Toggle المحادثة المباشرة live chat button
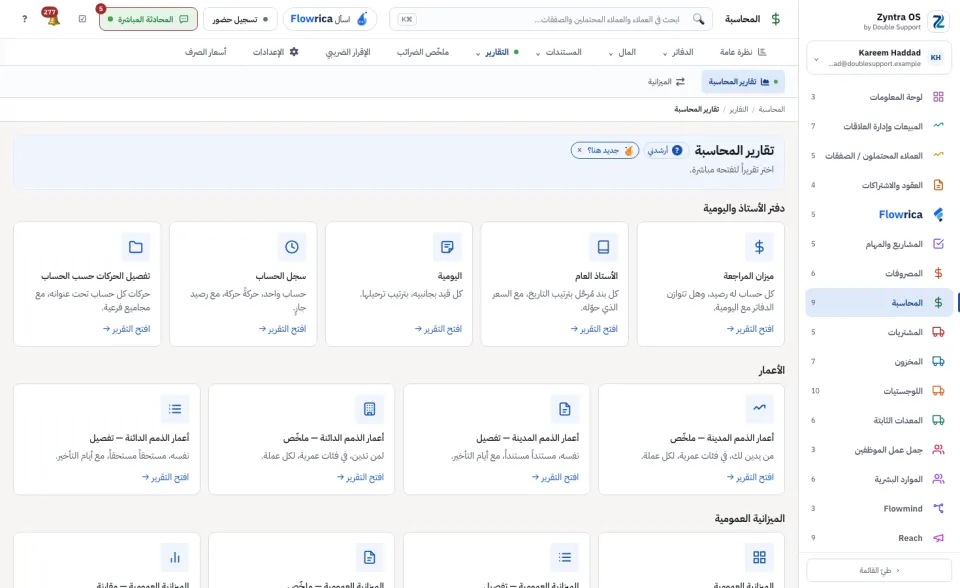Viewport: 960px width, 588px height. coord(148,19)
